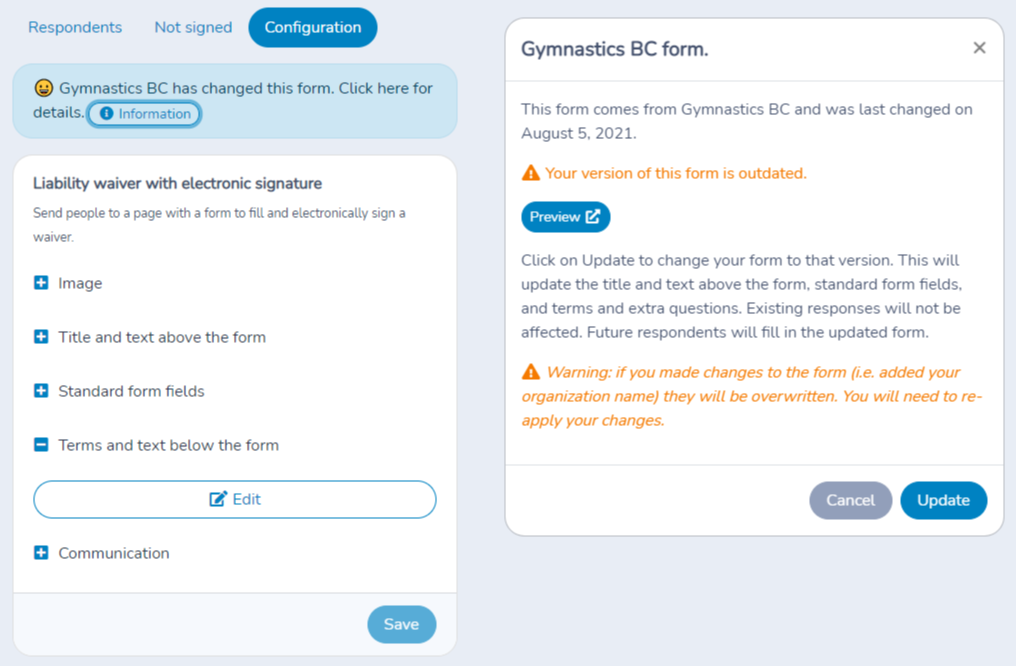This screenshot has height=667, width=1017.
Task: Close the Gymnastics BC form dialog
Action: pyautogui.click(x=979, y=48)
